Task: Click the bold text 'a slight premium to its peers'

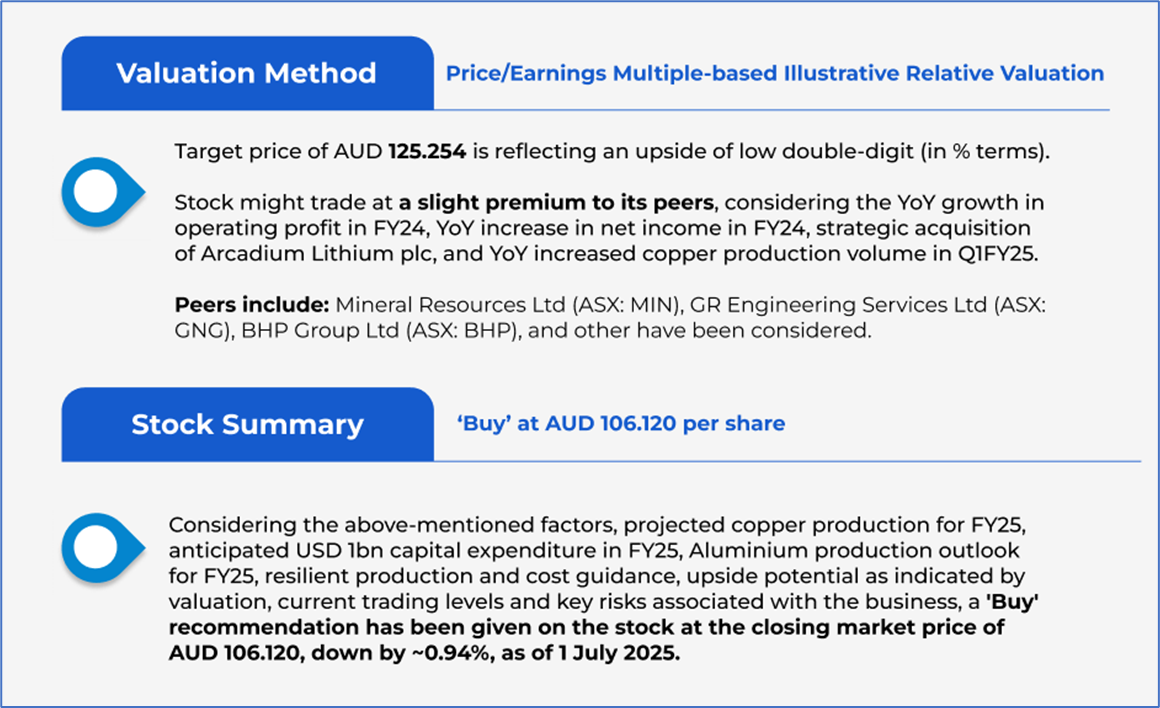Action: 555,204
